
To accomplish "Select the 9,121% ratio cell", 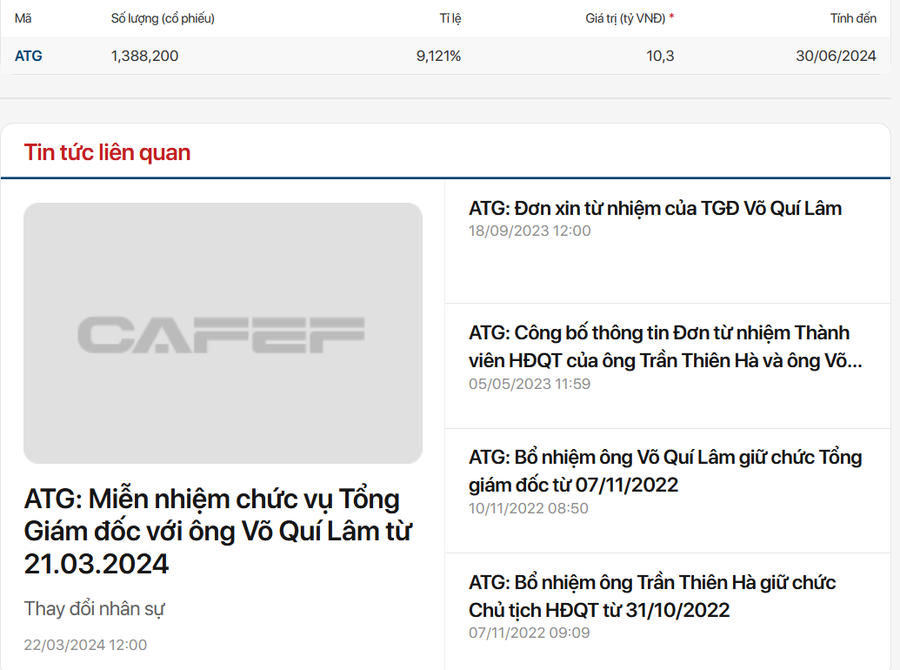I will (439, 56).
